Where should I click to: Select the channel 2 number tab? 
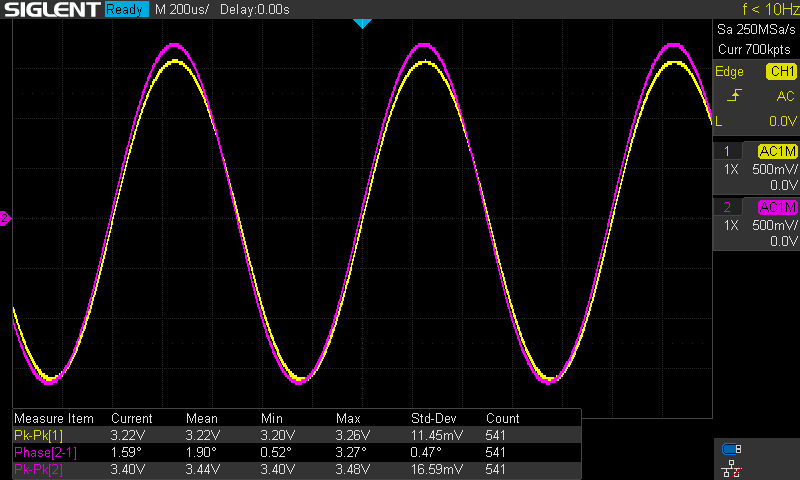tap(726, 207)
